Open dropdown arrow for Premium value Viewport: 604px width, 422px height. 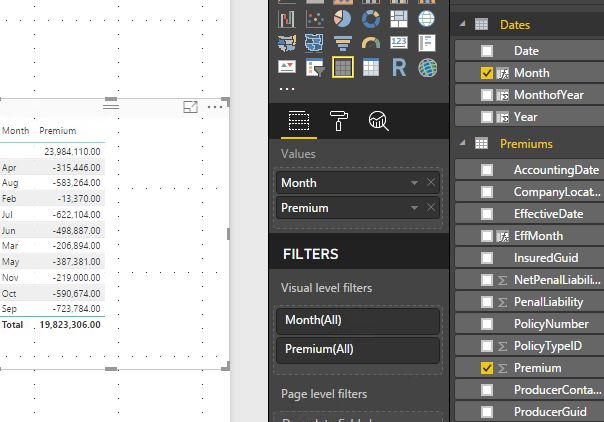[x=414, y=208]
